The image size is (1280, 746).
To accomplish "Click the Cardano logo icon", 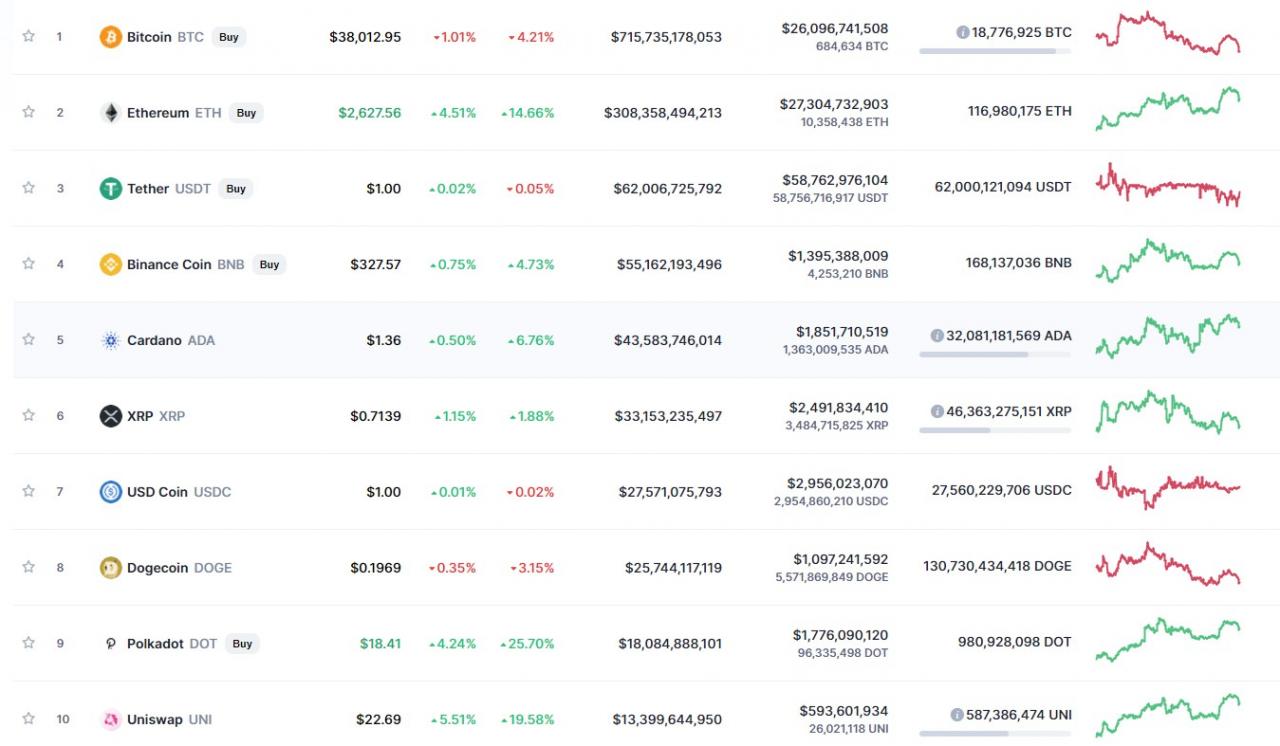I will [x=110, y=341].
